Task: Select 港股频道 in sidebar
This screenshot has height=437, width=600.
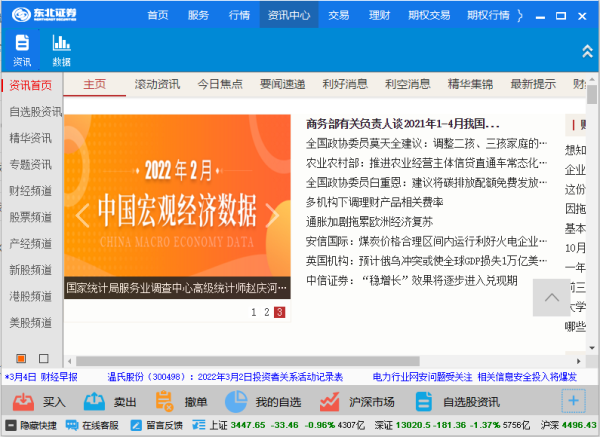Action: click(x=31, y=297)
